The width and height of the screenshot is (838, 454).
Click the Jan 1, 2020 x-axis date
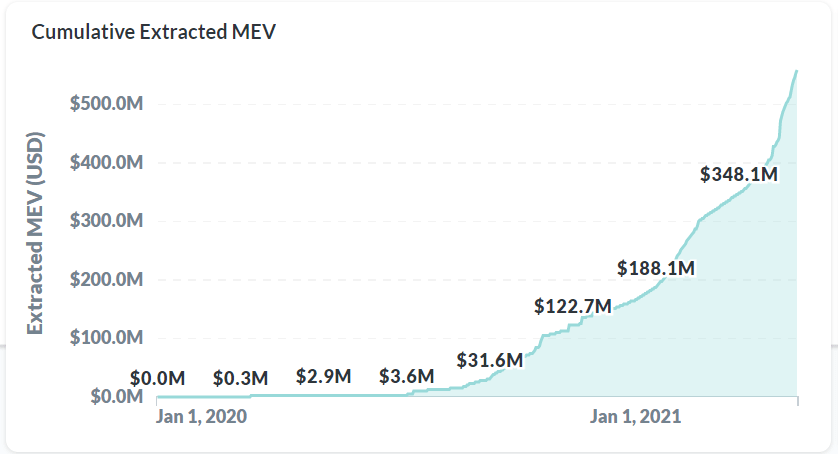tap(202, 417)
